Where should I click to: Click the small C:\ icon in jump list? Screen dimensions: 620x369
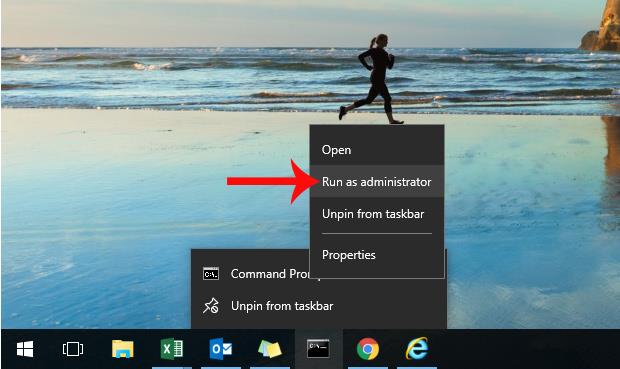tap(211, 274)
